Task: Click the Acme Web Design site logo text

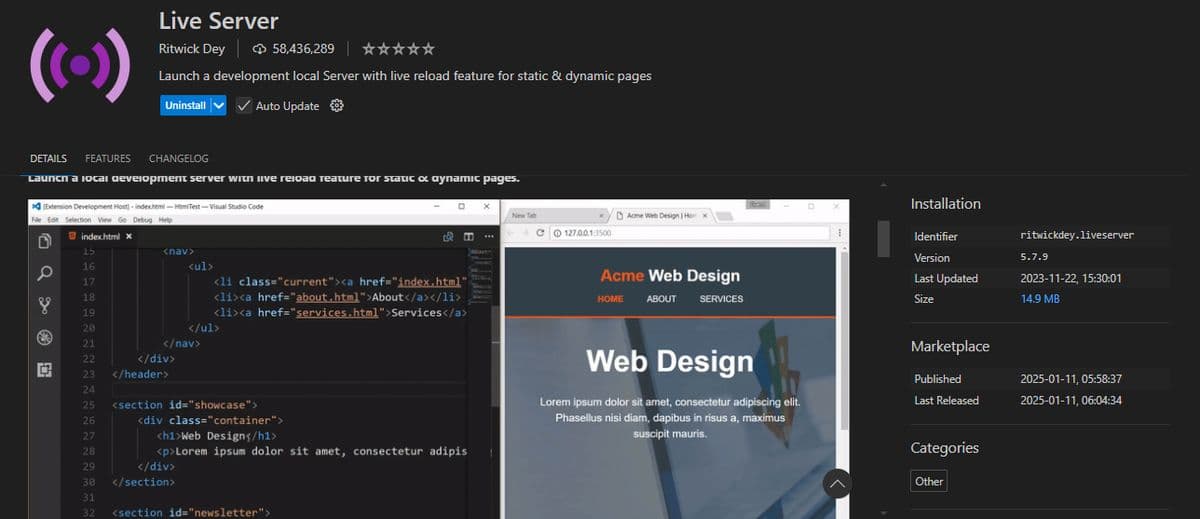Action: 670,275
